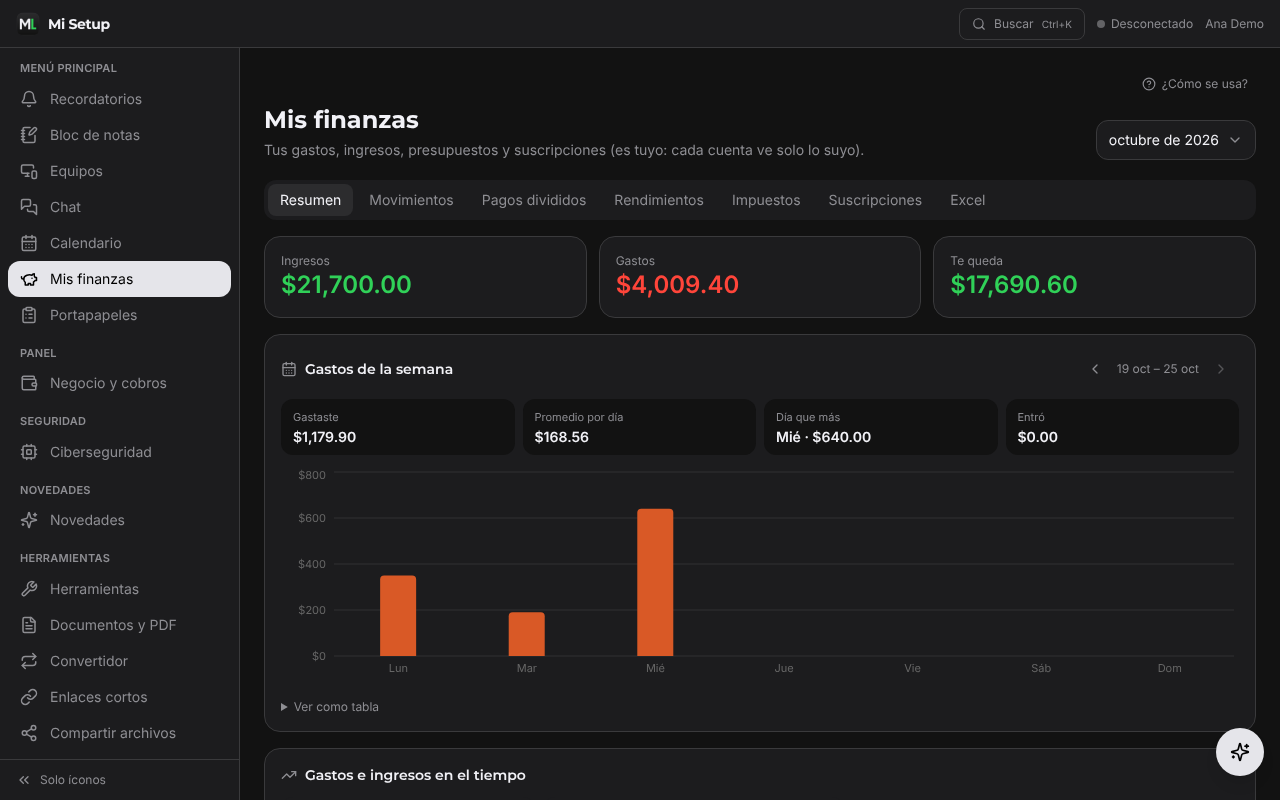
Task: Click the Enlaces cortos link icon
Action: (x=30, y=697)
